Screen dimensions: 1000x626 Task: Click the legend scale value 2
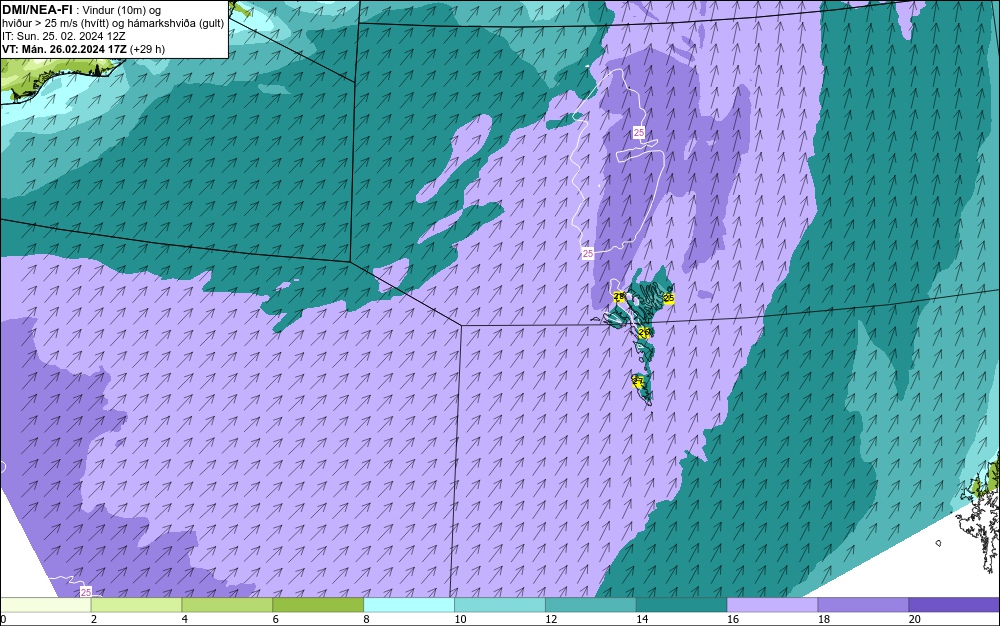tap(94, 619)
